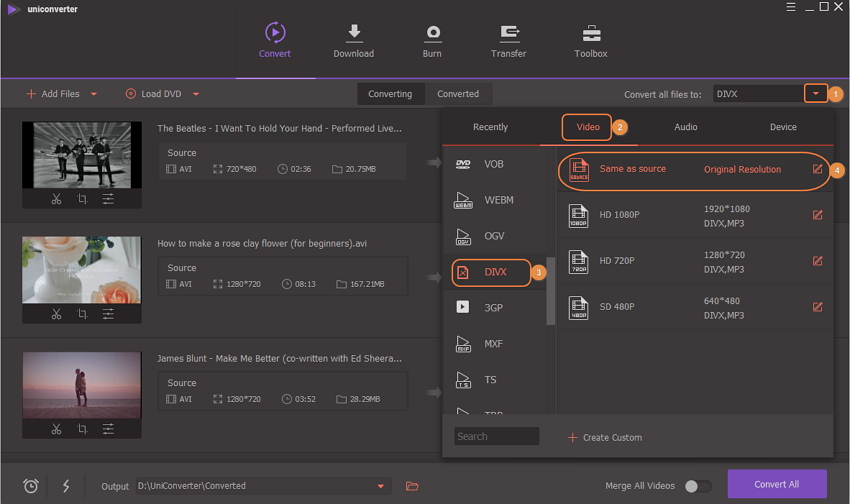Open the Video format tab
The width and height of the screenshot is (850, 504).
tap(588, 127)
